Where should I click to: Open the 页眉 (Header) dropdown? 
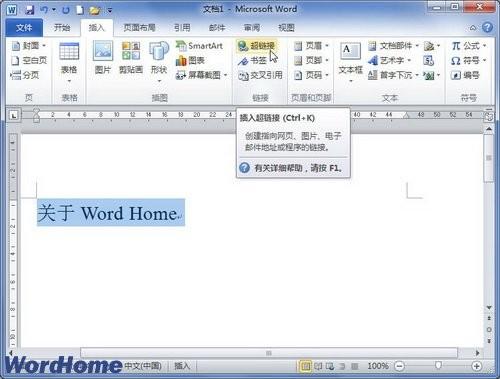(x=312, y=46)
